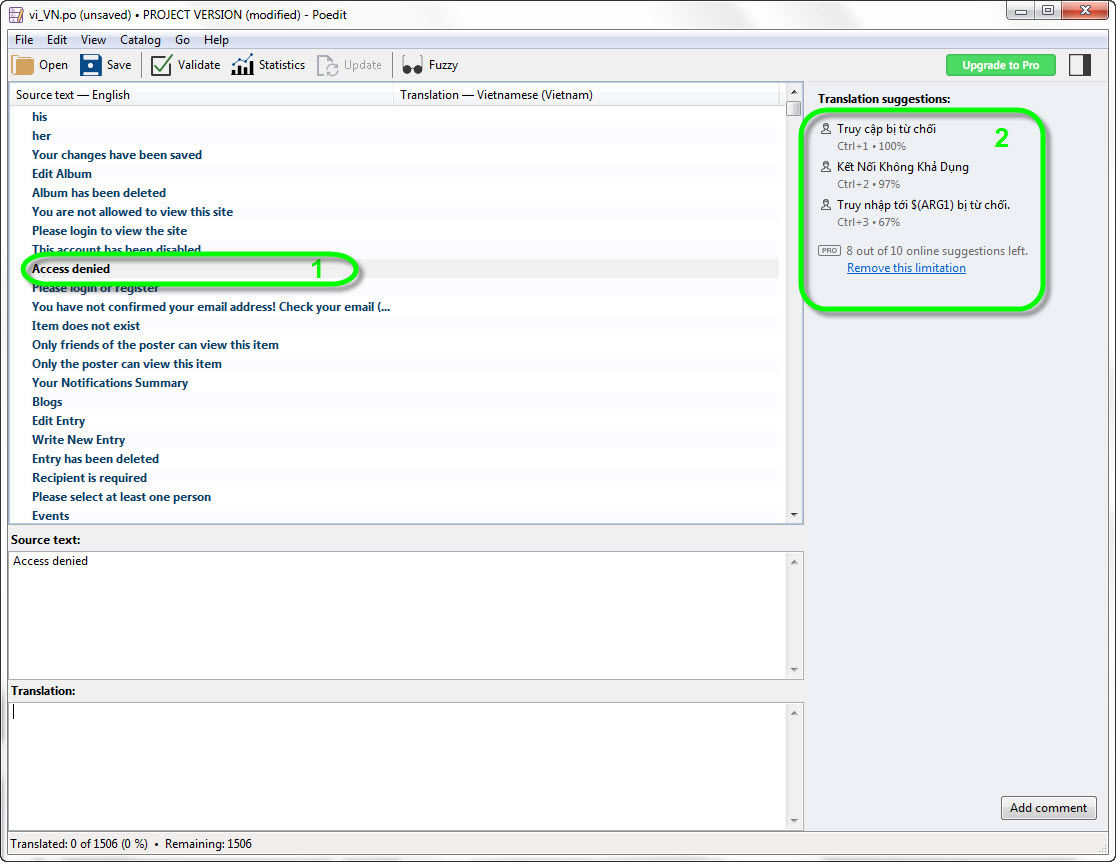Click the string list scroll down arrow
1116x862 pixels.
point(794,515)
